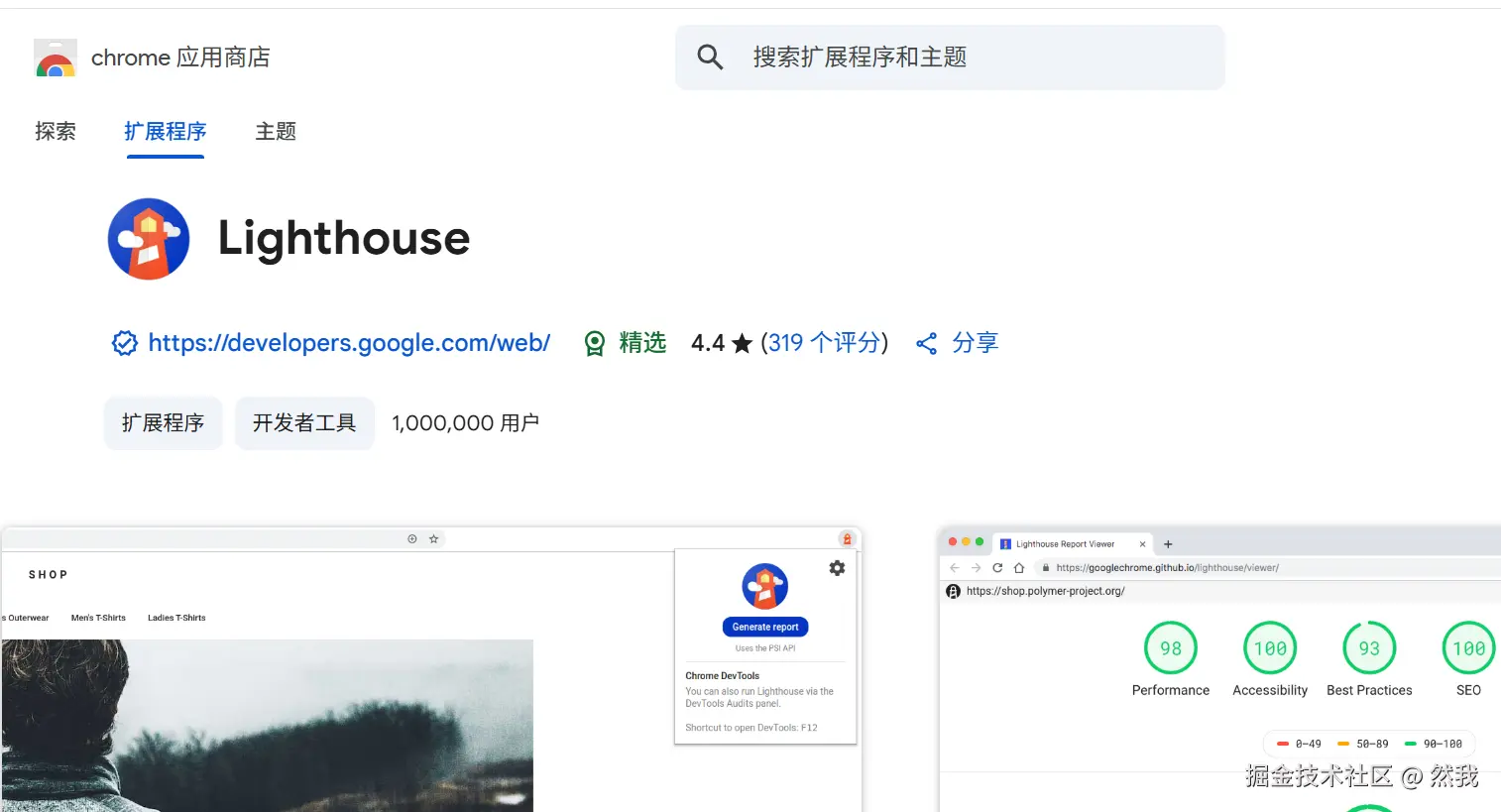The width and height of the screenshot is (1501, 812).
Task: Click the browser forward arrow in screenshot
Action: [x=977, y=568]
